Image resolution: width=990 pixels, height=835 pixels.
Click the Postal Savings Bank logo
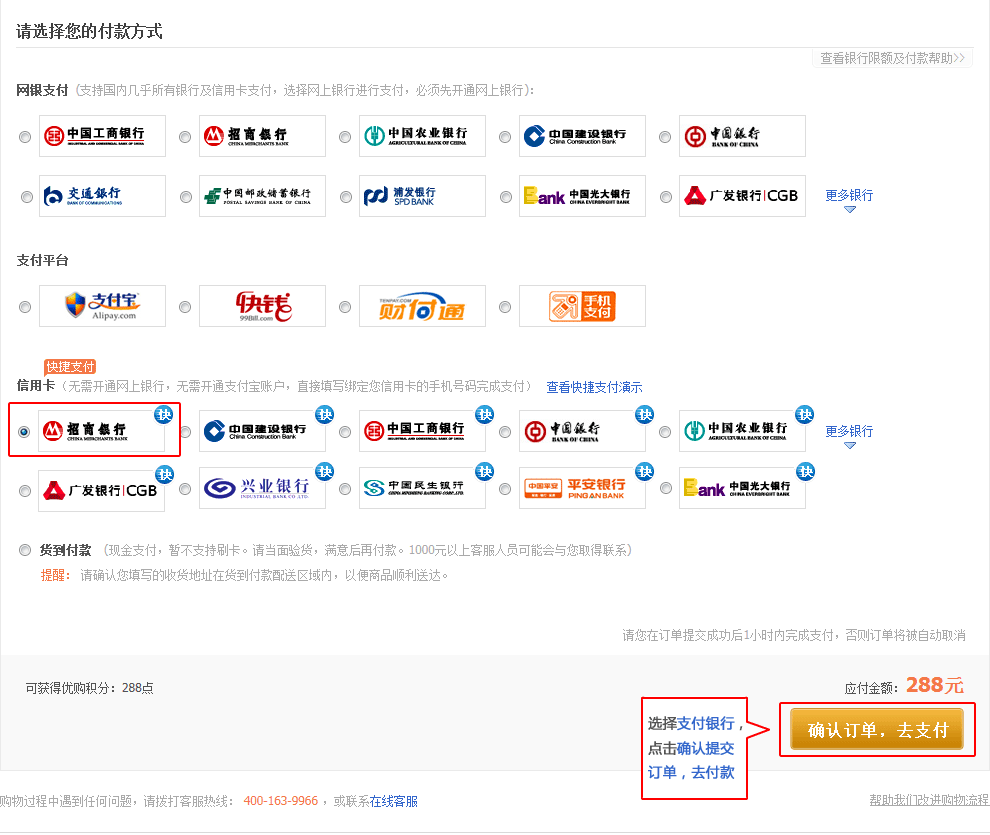pos(262,196)
